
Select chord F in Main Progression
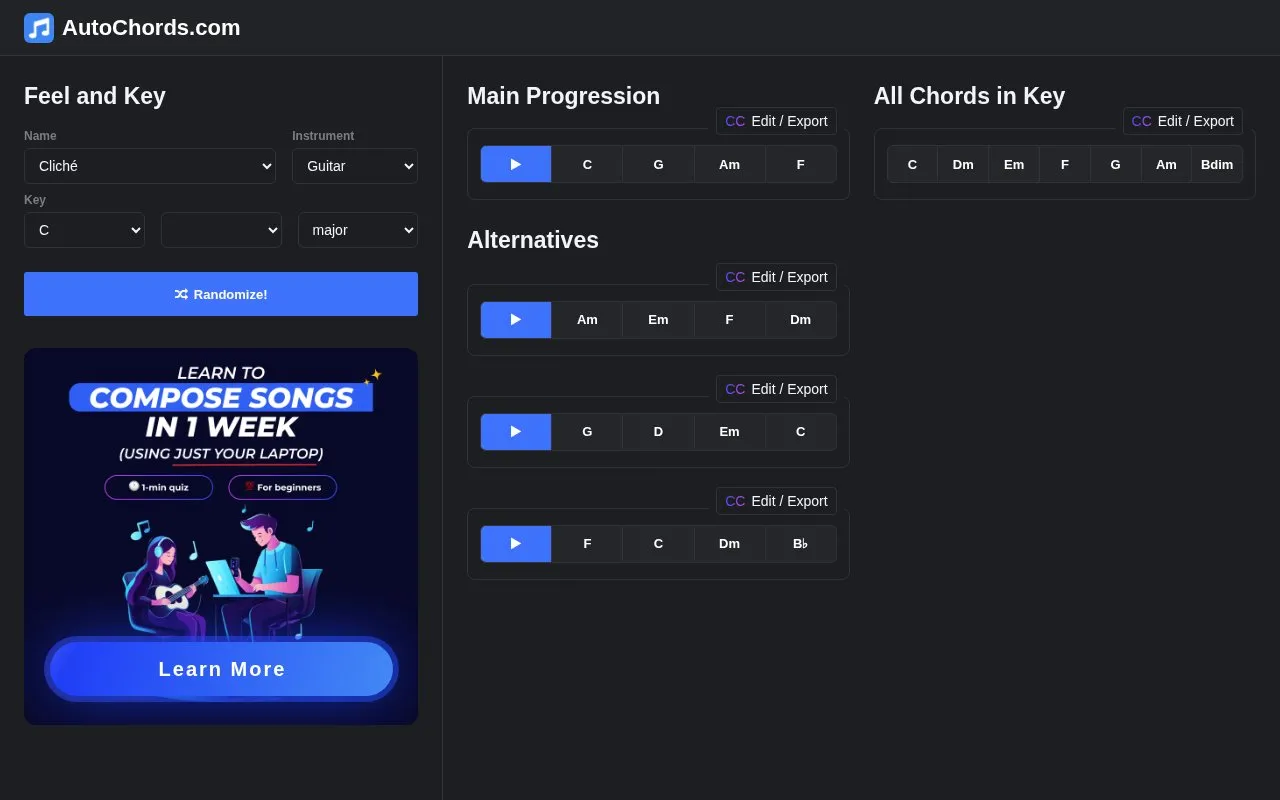click(801, 164)
